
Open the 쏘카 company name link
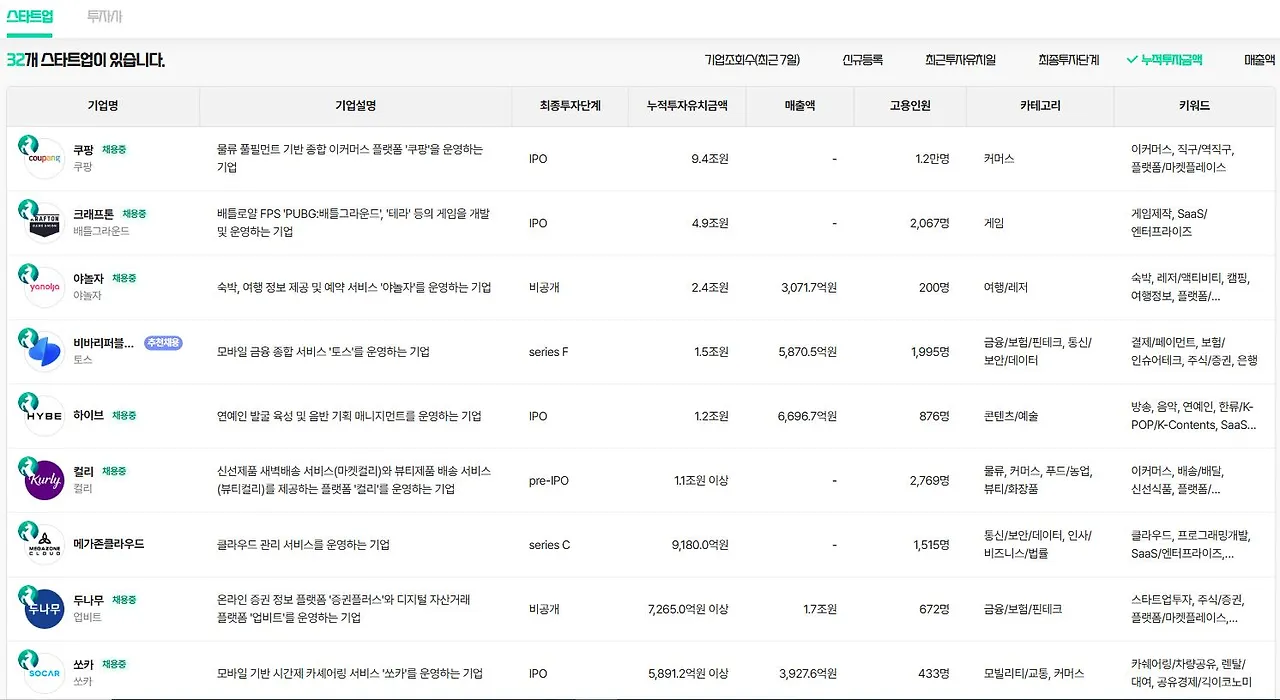83,664
